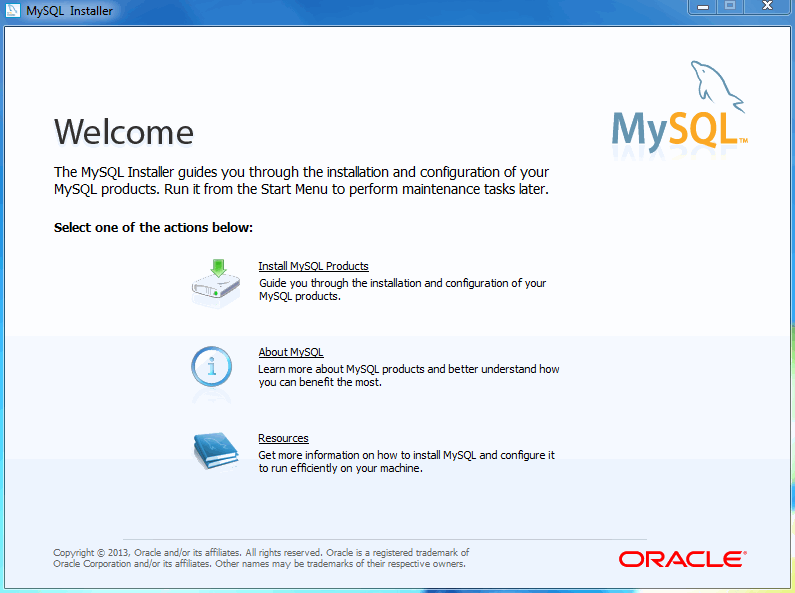795x593 pixels.
Task: Click the 'Guide you through the installation' description
Action: 403,289
